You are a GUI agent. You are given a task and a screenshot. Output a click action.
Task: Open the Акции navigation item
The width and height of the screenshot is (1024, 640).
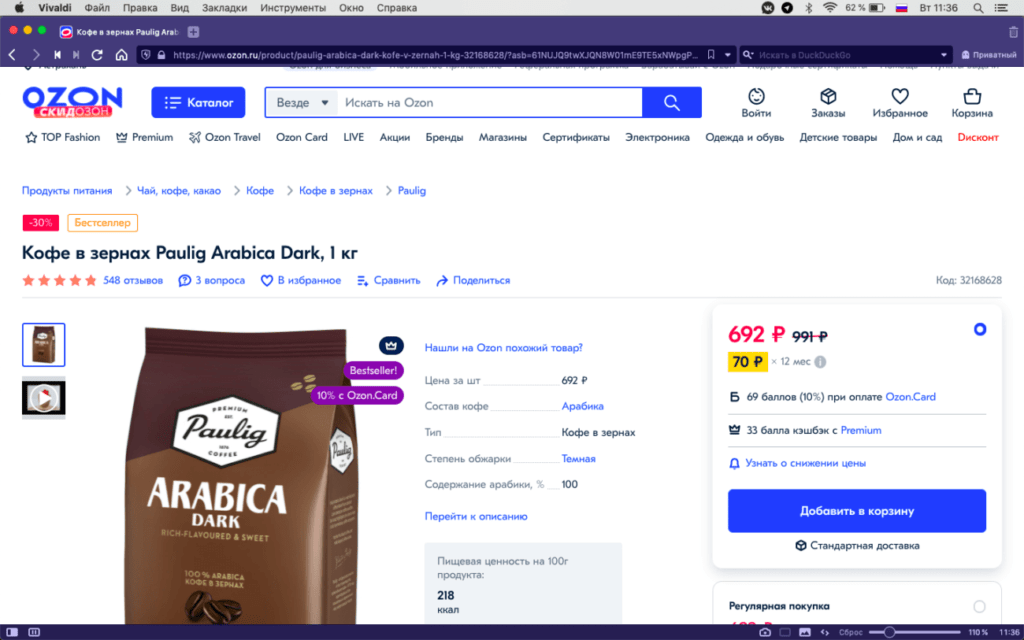[394, 138]
